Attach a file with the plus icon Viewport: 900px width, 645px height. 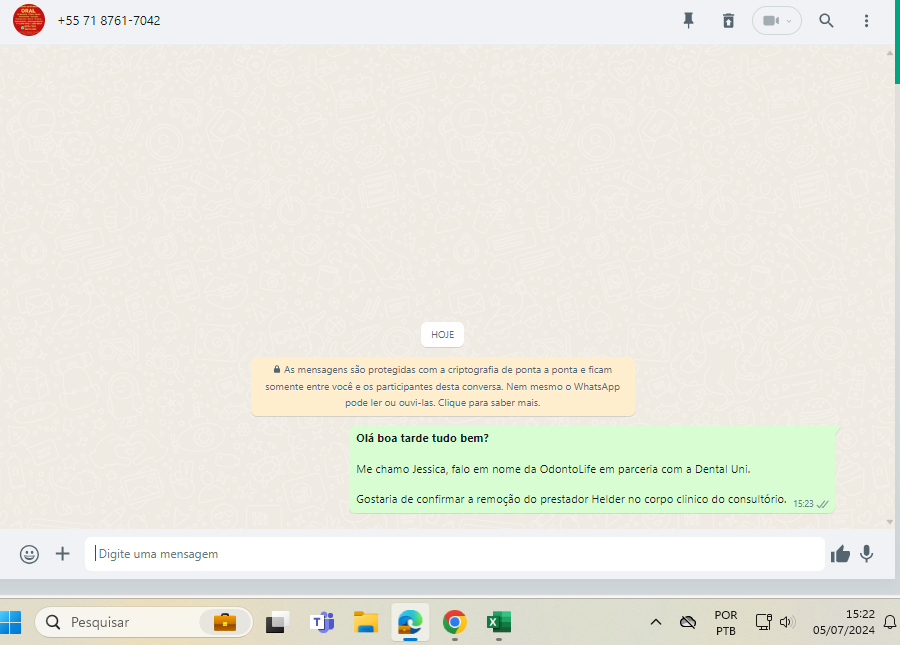(63, 554)
